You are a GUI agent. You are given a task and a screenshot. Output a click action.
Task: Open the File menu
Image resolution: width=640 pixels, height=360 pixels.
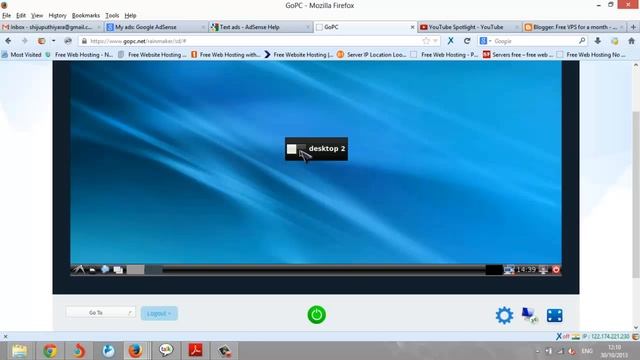point(7,16)
